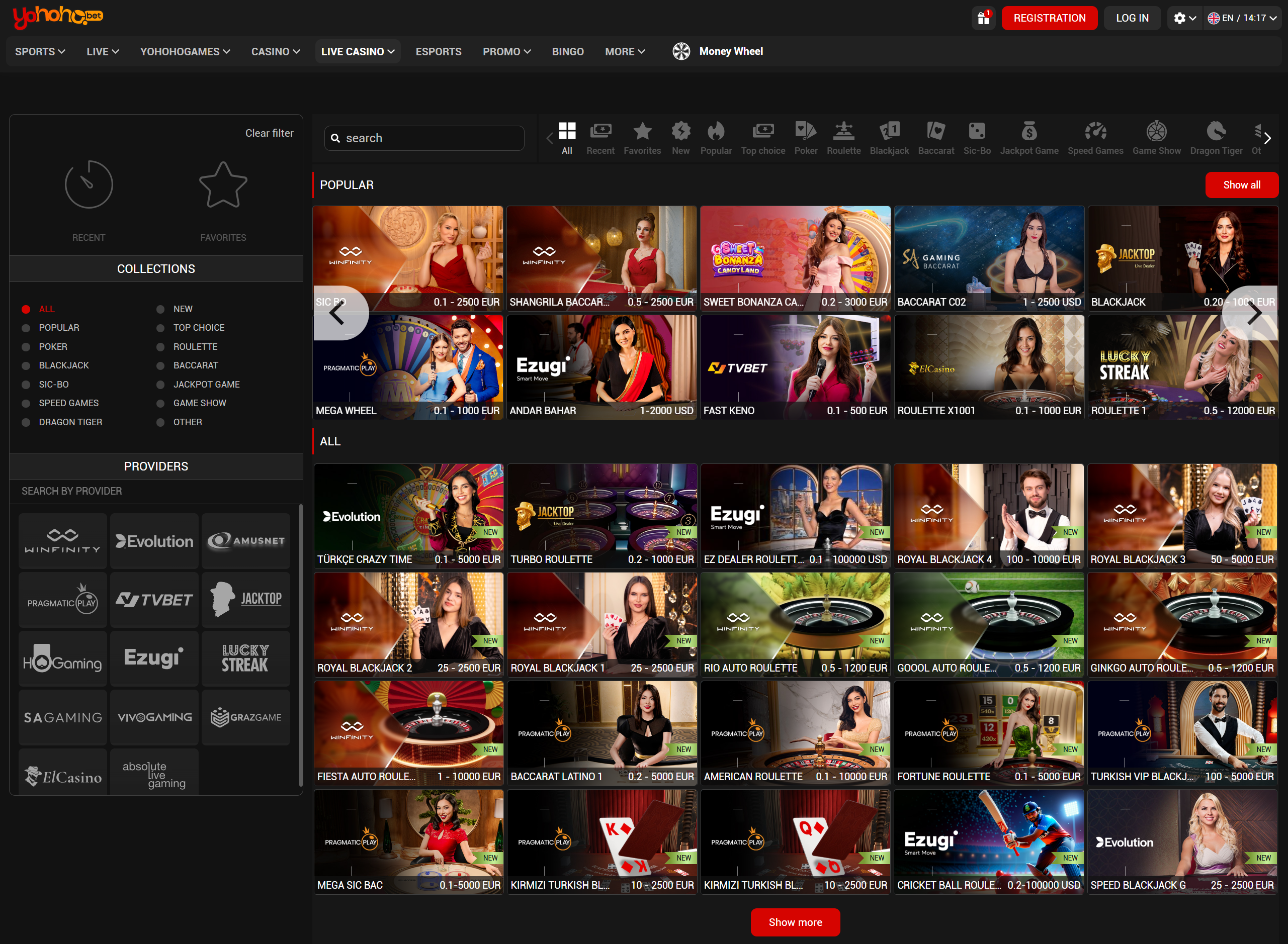The height and width of the screenshot is (944, 1288).
Task: Open the EN language and time dropdown
Action: pyautogui.click(x=1241, y=18)
